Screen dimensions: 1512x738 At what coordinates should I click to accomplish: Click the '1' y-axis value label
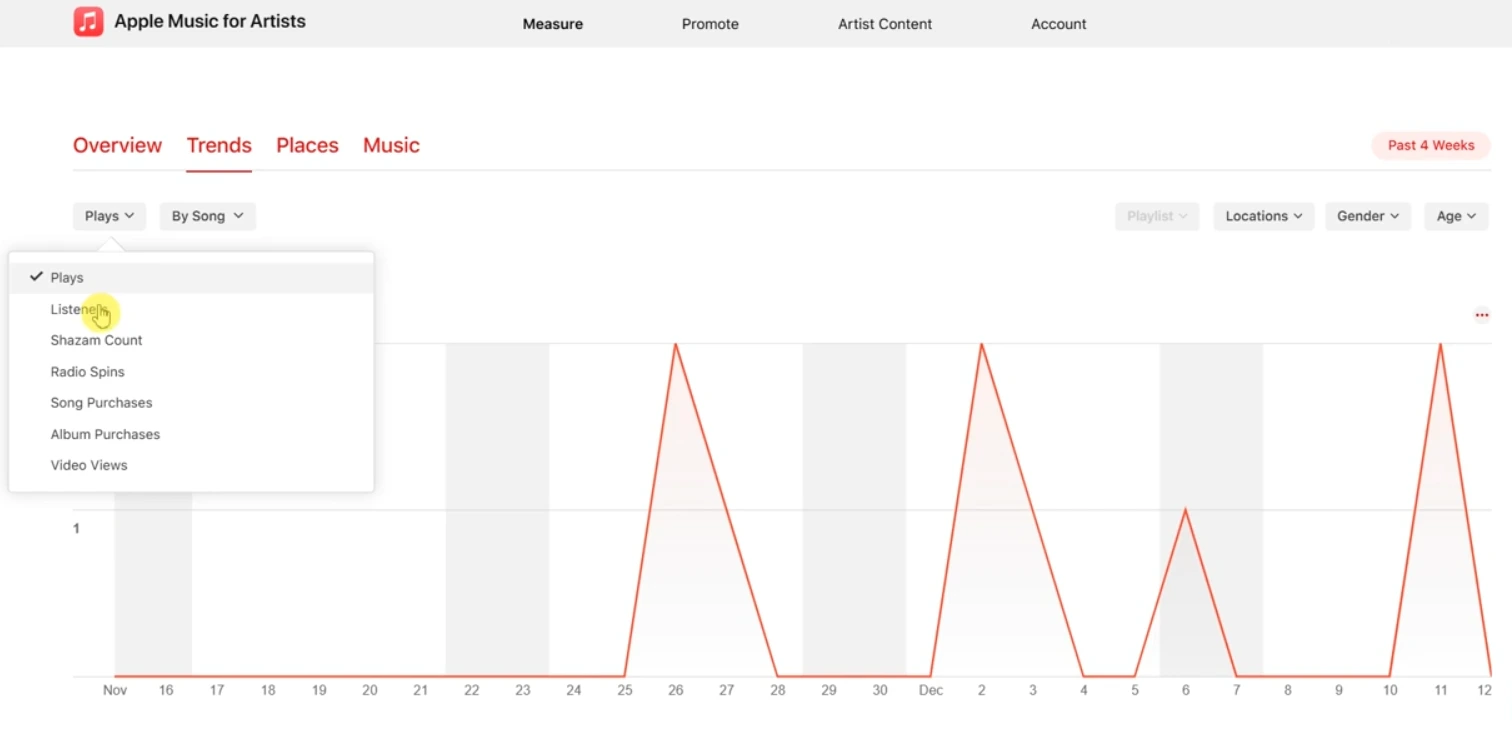tap(76, 528)
